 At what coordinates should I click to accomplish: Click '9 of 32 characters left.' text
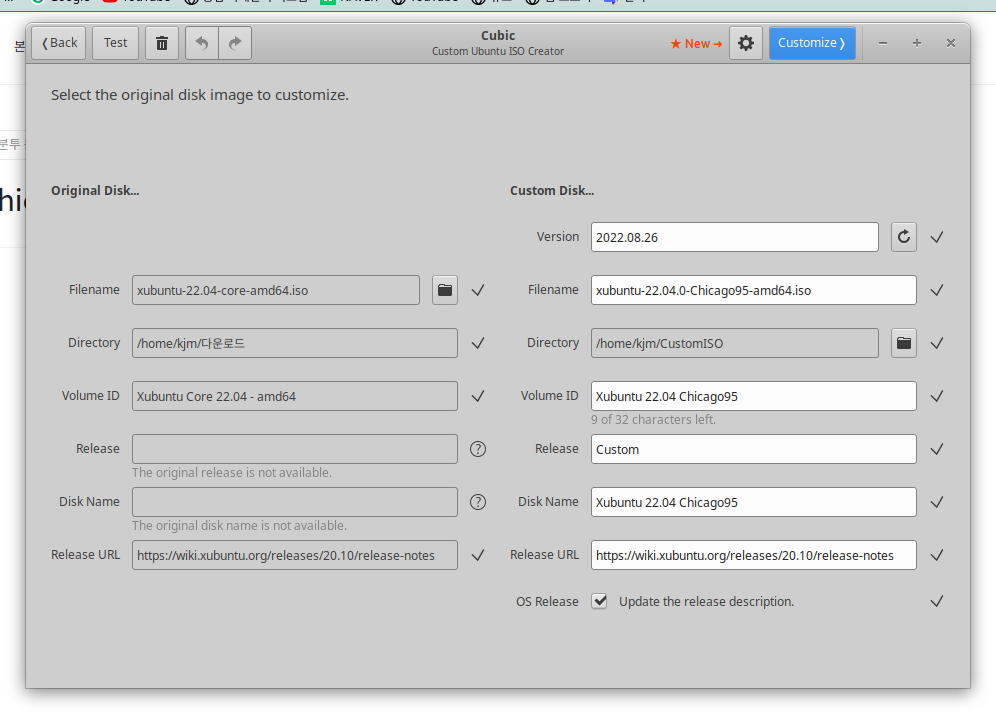[x=653, y=420]
